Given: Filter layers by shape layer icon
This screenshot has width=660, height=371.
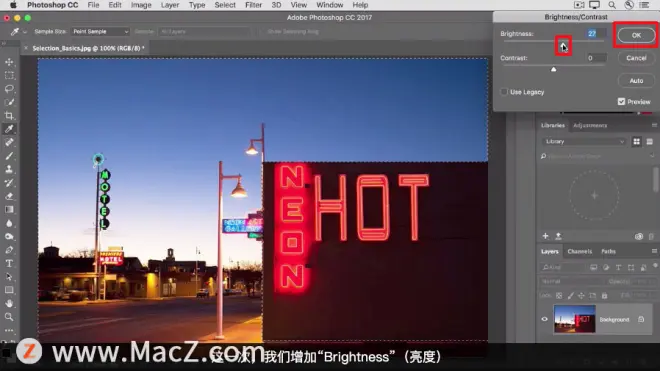Looking at the screenshot, I should [631, 267].
